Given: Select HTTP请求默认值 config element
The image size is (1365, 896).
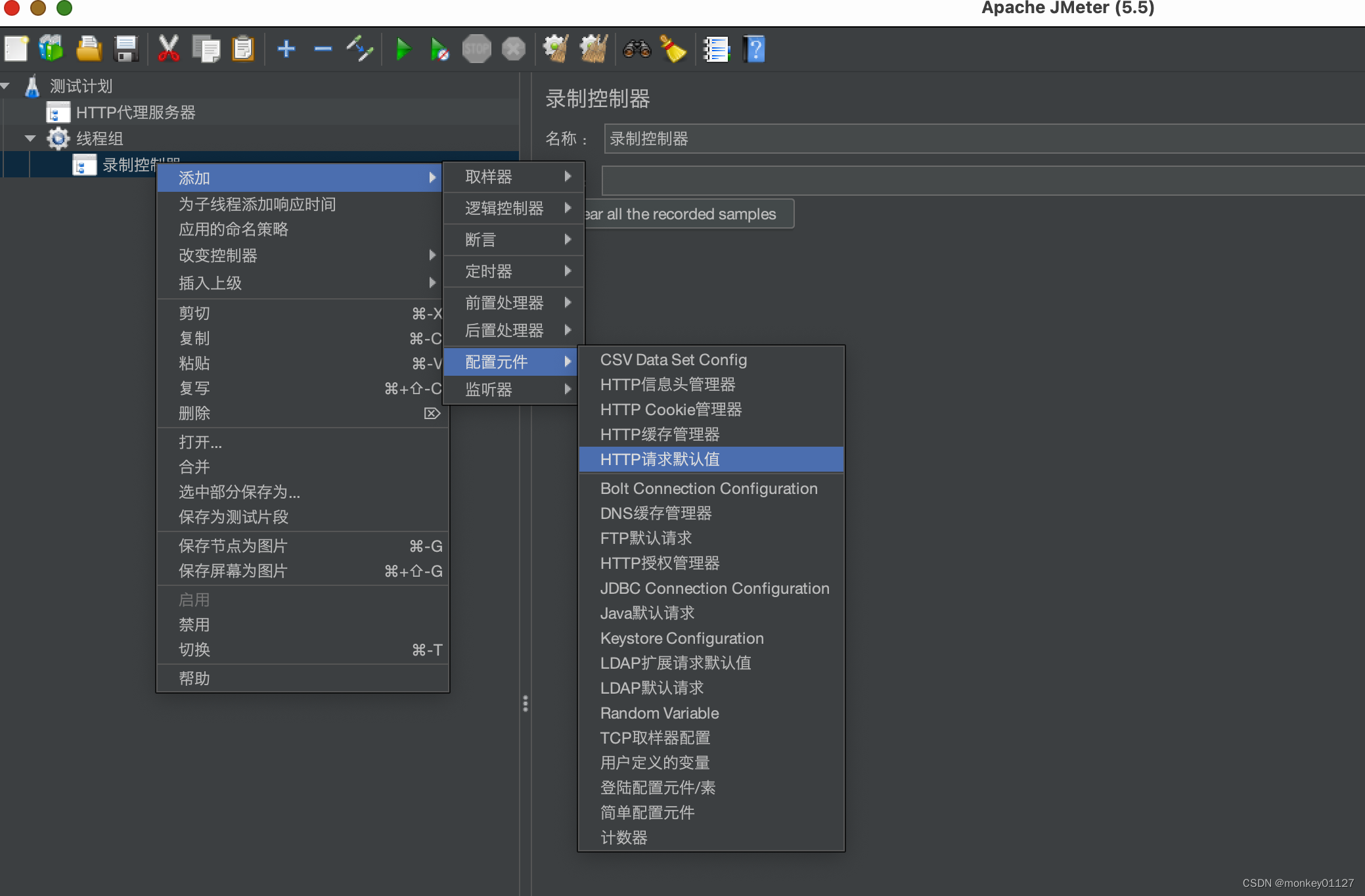Looking at the screenshot, I should pyautogui.click(x=711, y=459).
